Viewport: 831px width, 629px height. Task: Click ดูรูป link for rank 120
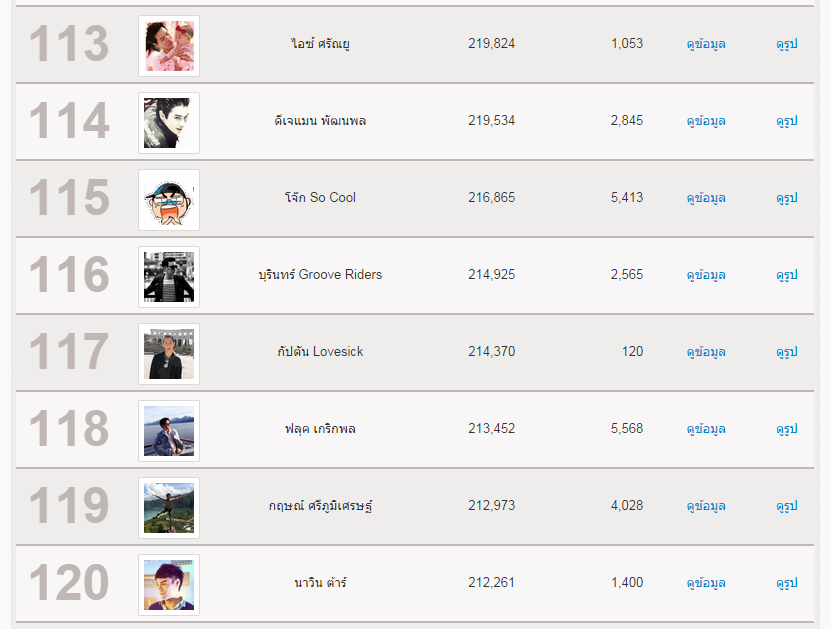[787, 583]
